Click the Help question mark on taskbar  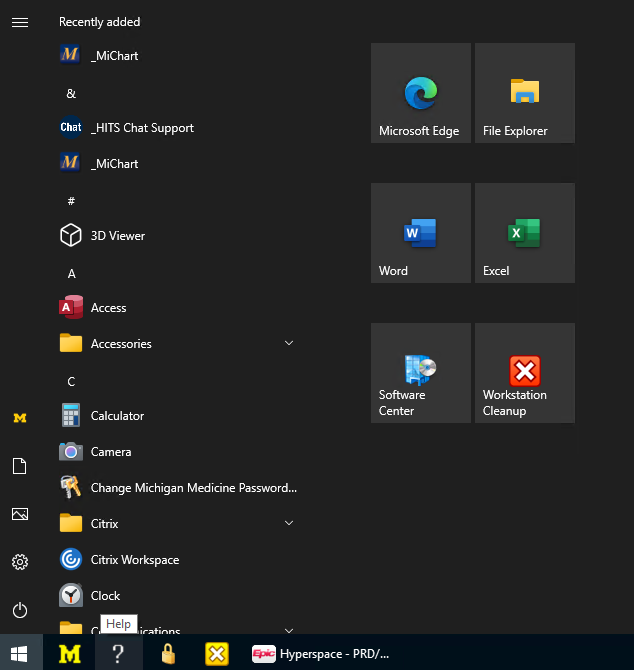point(118,653)
